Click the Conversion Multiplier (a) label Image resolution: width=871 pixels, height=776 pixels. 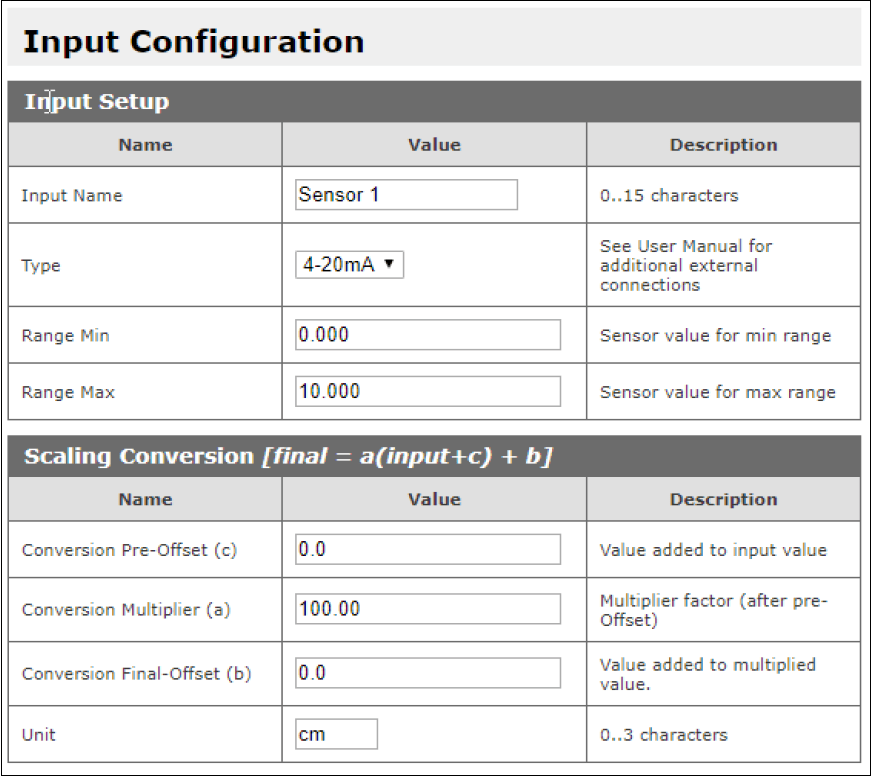pyautogui.click(x=126, y=610)
